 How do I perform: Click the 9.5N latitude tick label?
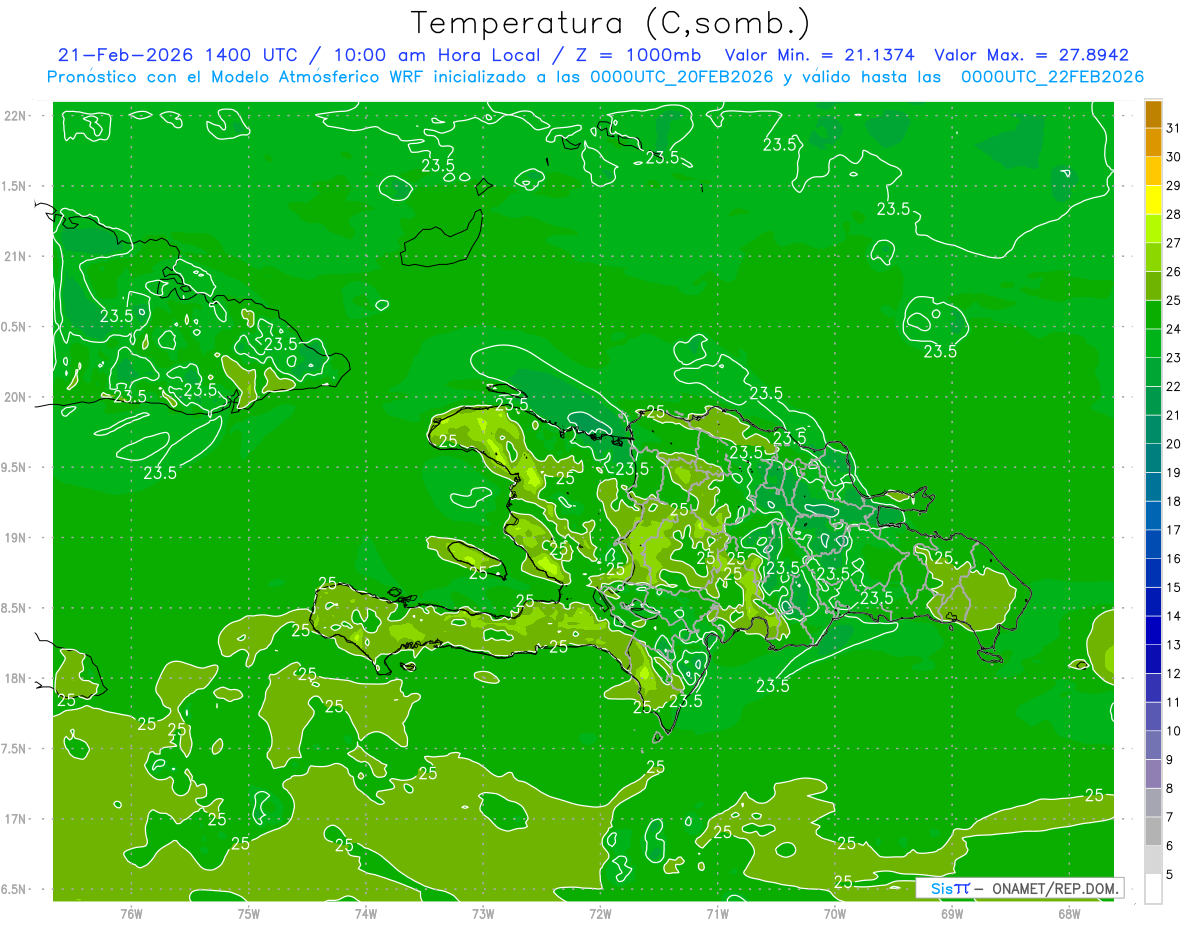(12, 468)
